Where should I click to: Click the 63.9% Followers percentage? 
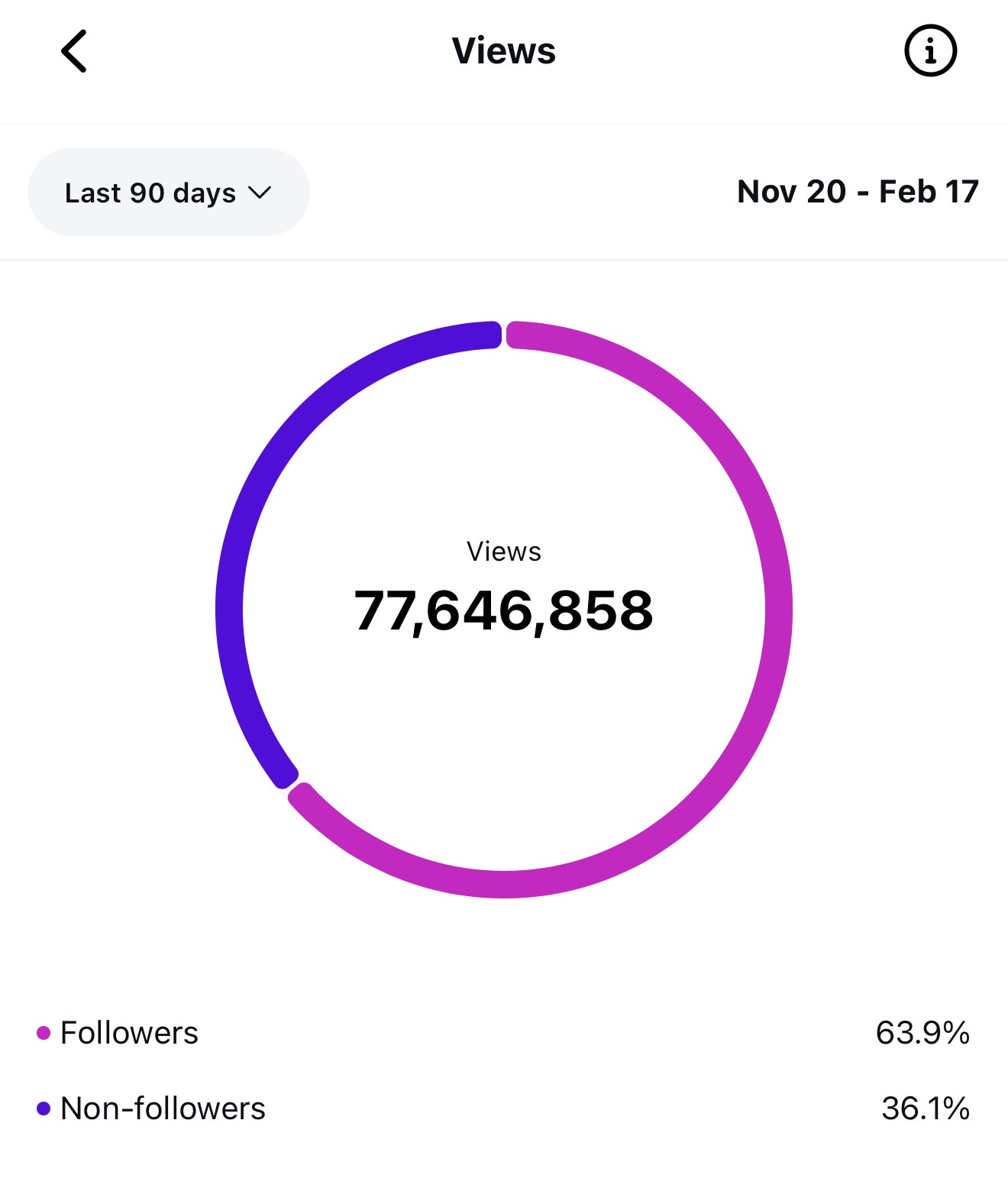point(922,1032)
